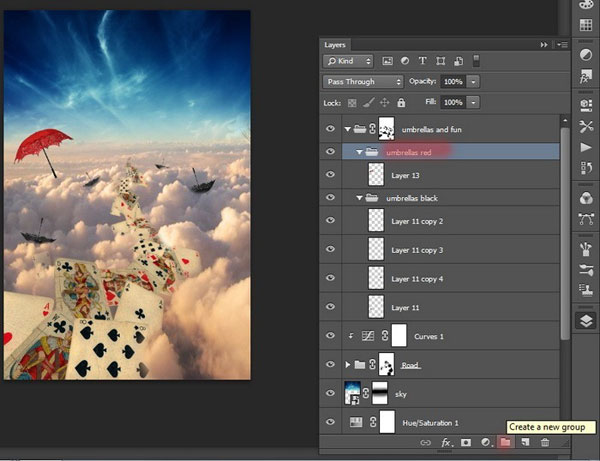
Task: Hide Layer 13
Action: [330, 174]
